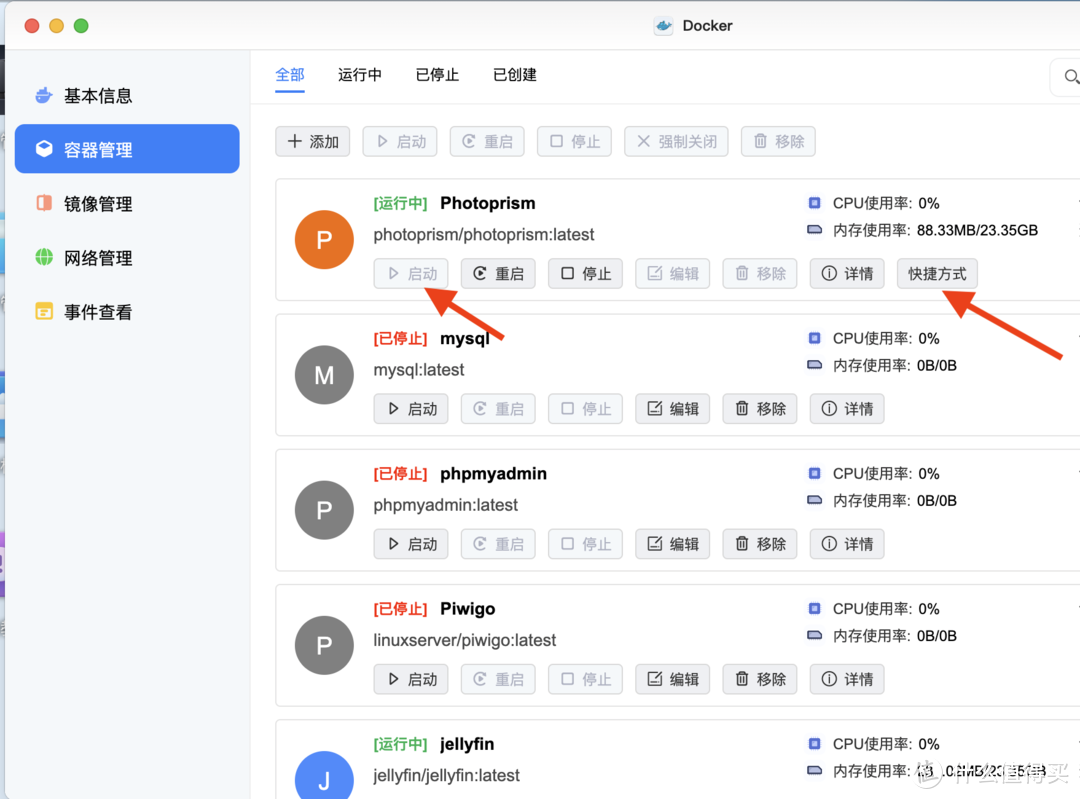Select 容器管理 in the sidebar
The height and width of the screenshot is (799, 1080).
click(127, 149)
